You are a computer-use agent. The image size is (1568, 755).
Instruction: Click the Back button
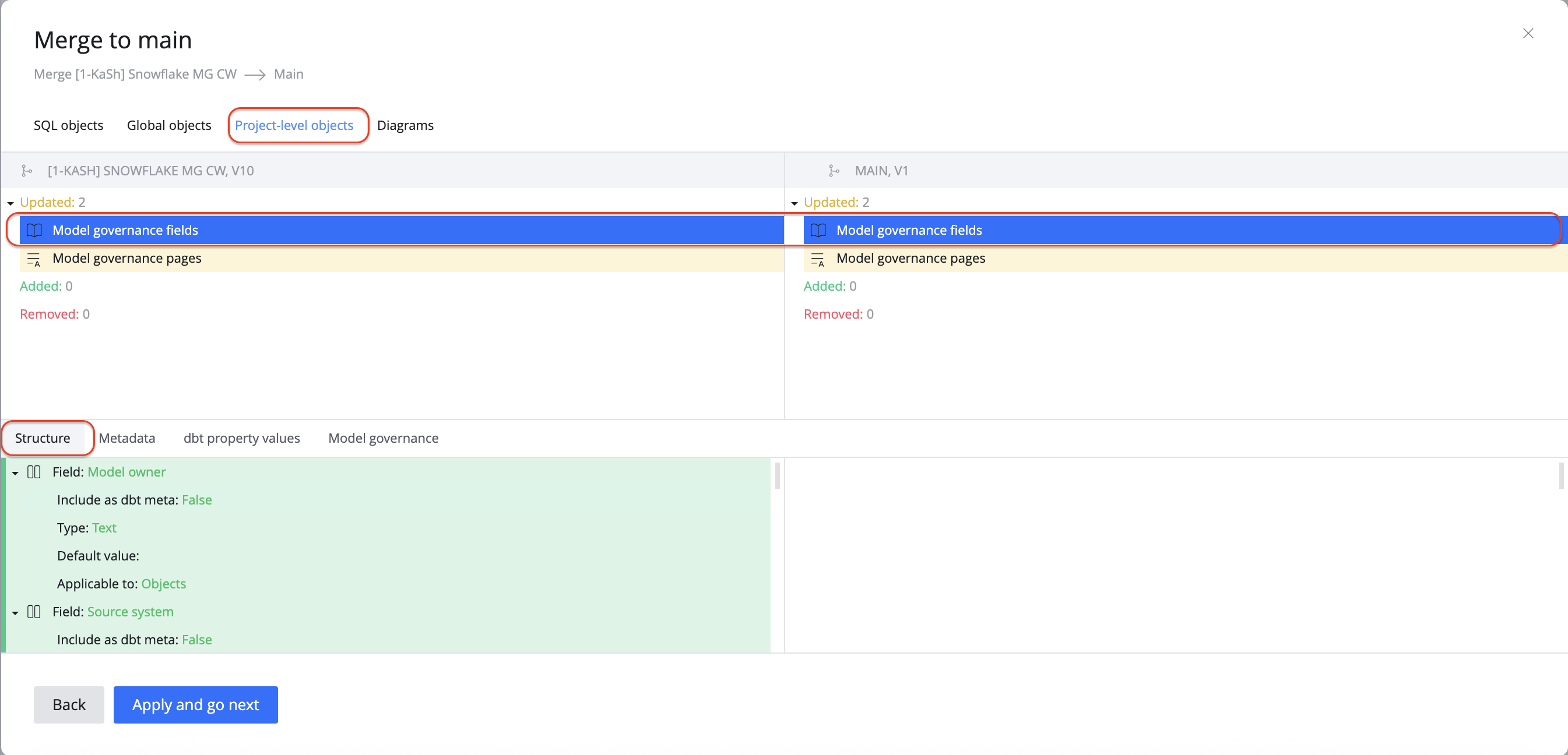click(69, 705)
